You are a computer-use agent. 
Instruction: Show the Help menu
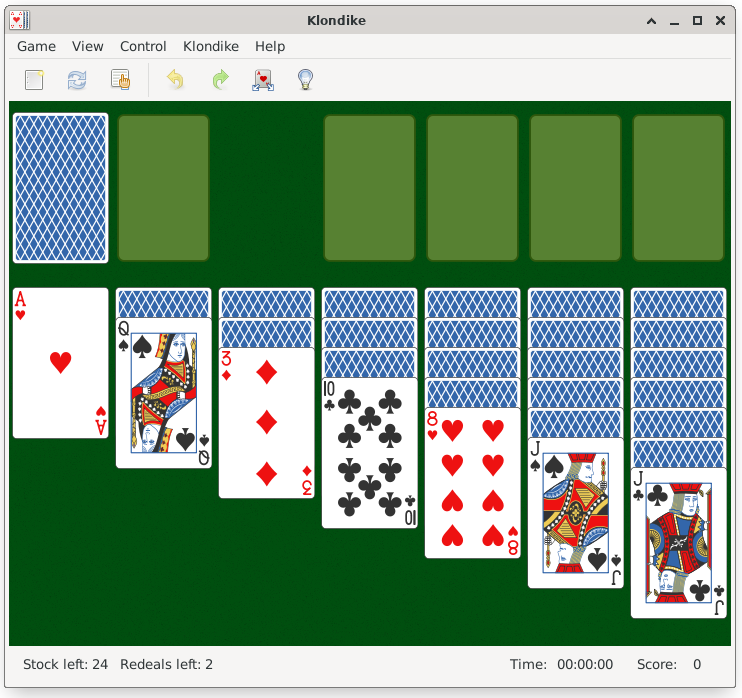[270, 46]
